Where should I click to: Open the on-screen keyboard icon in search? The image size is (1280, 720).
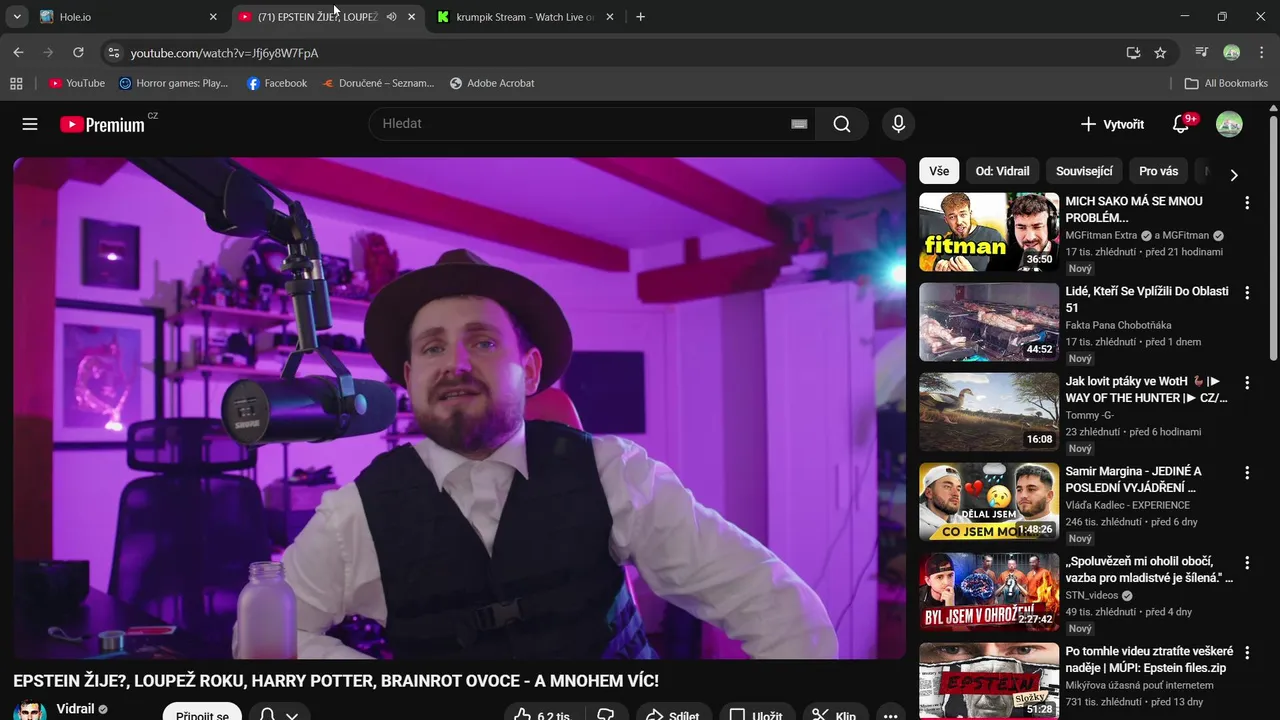(799, 124)
